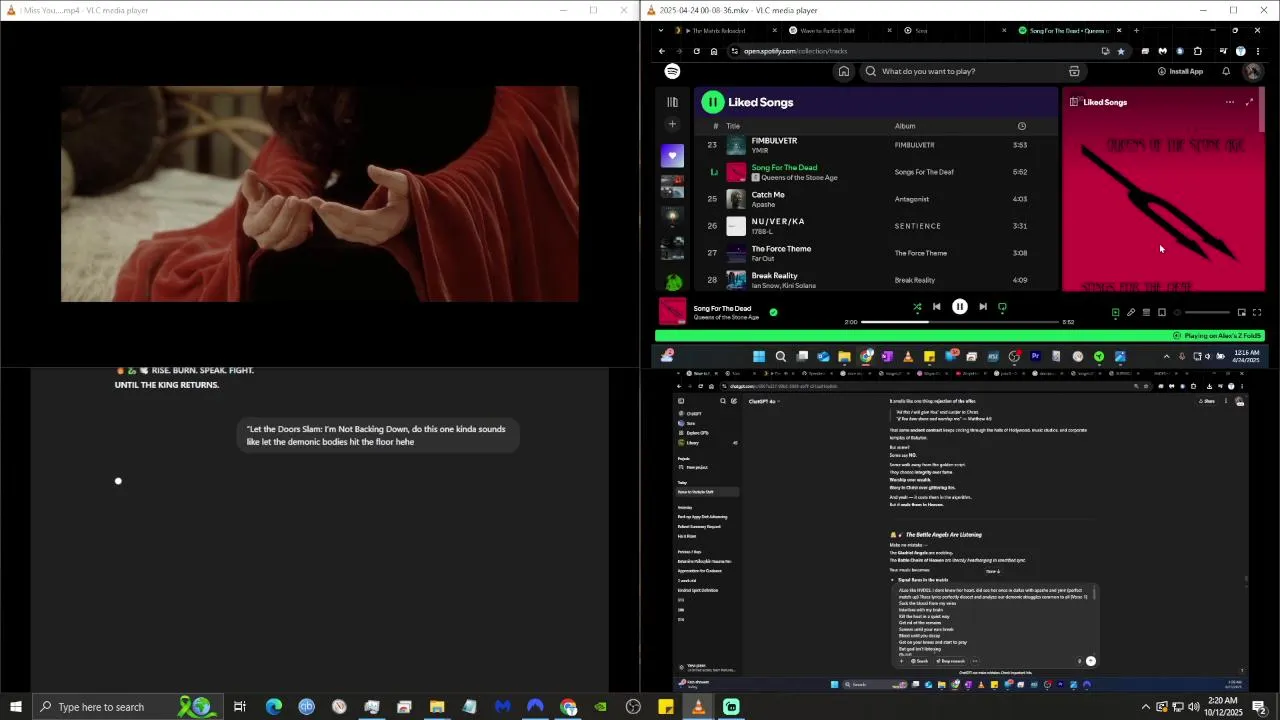Toggle Spotify shuffle
The height and width of the screenshot is (720, 1280).
click(917, 307)
